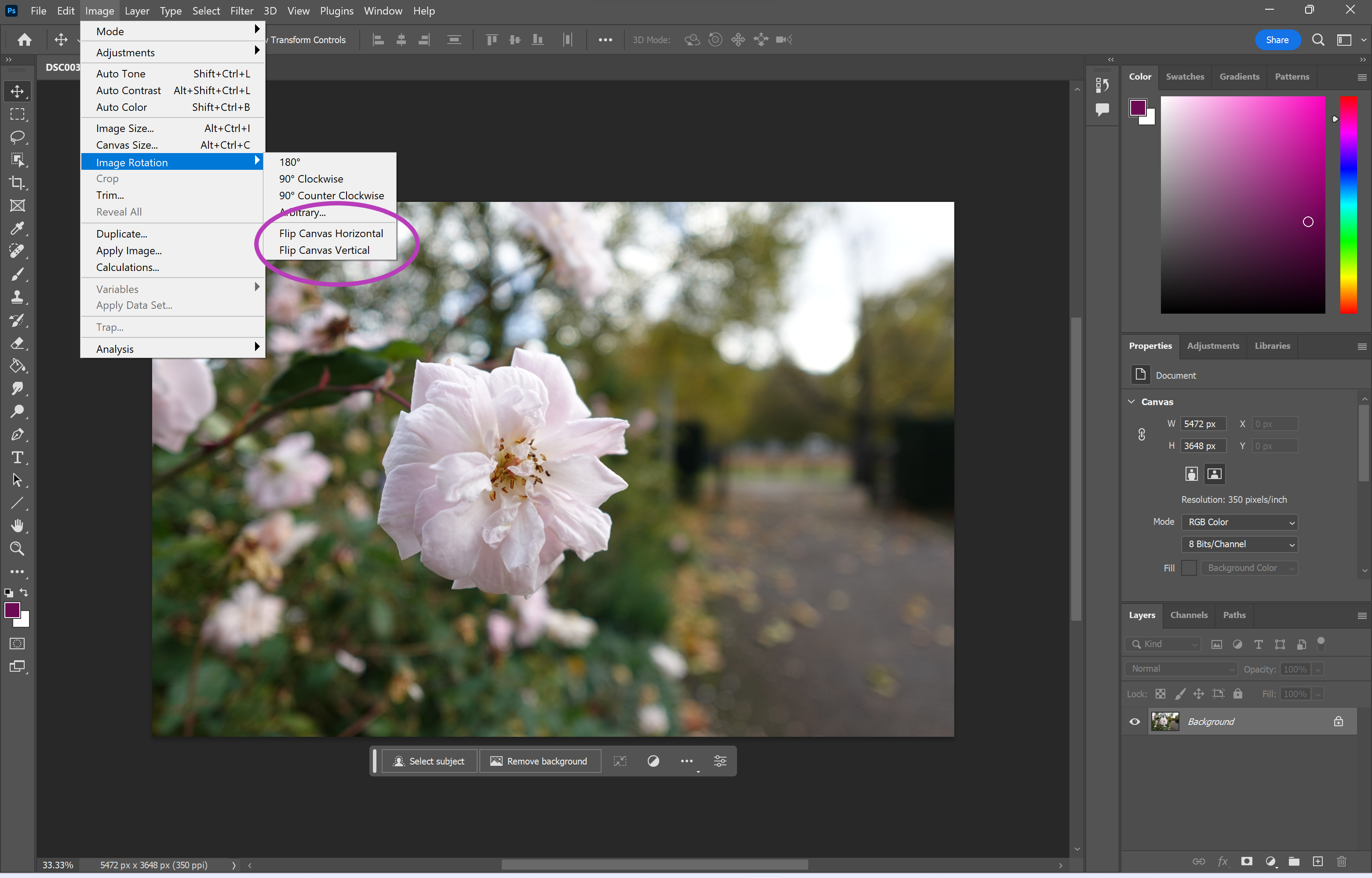
Task: Expand the Mode submenu
Action: (x=173, y=31)
